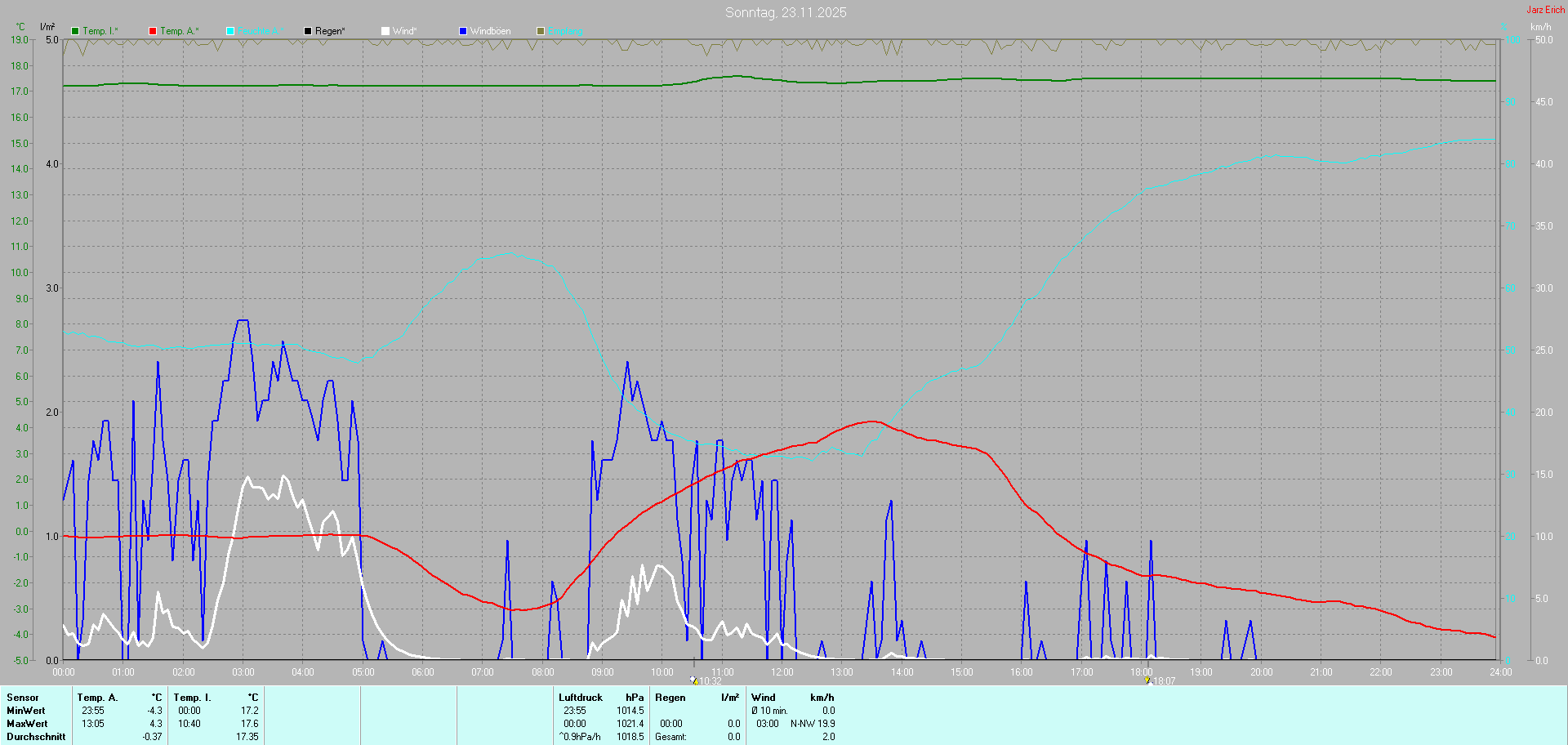This screenshot has height=745, width=1568.
Task: Click the green Temp. I. legend swatch
Action: click(75, 31)
